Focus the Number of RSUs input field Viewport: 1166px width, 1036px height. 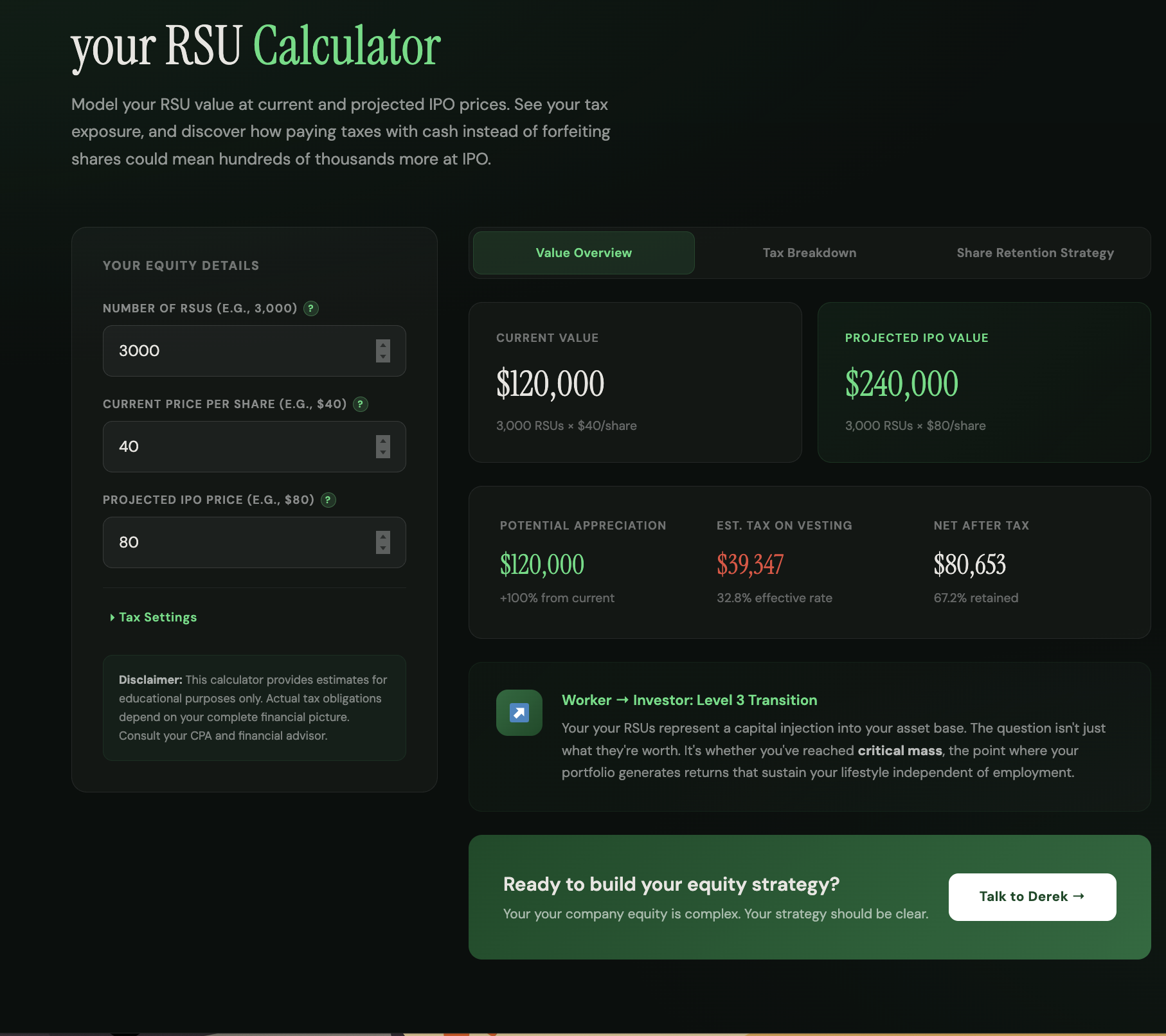pos(238,351)
